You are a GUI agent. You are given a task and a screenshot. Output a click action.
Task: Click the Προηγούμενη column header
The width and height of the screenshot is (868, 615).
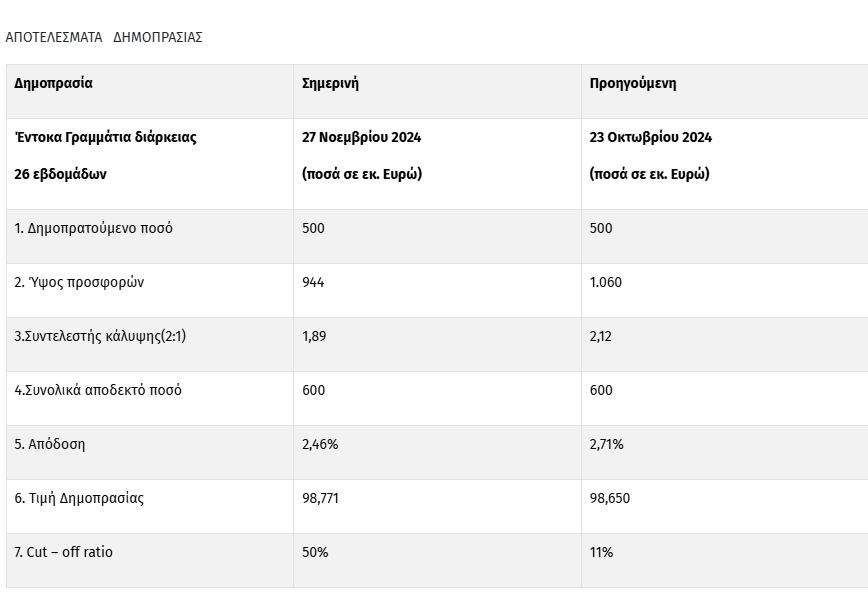[633, 83]
